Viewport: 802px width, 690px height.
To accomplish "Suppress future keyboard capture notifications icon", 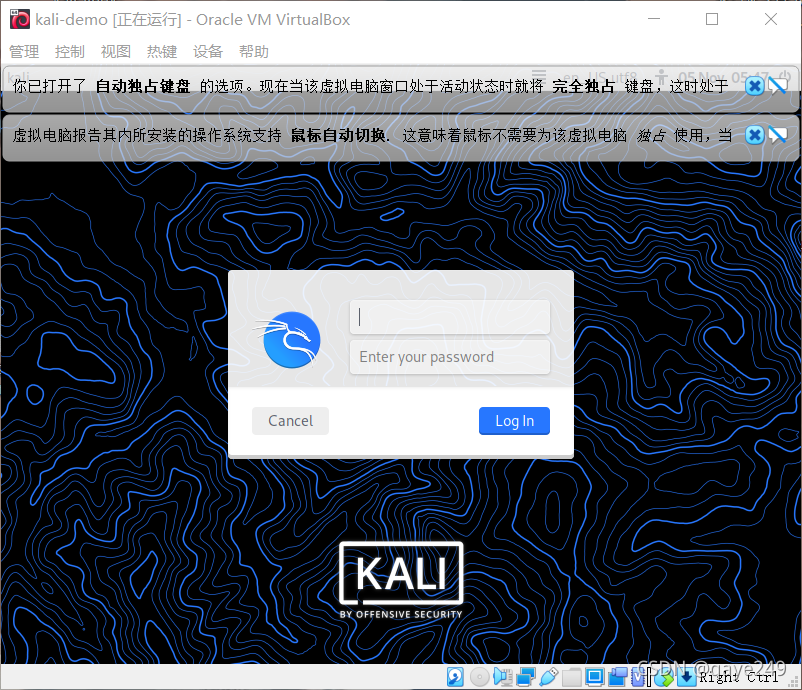I will pyautogui.click(x=777, y=86).
